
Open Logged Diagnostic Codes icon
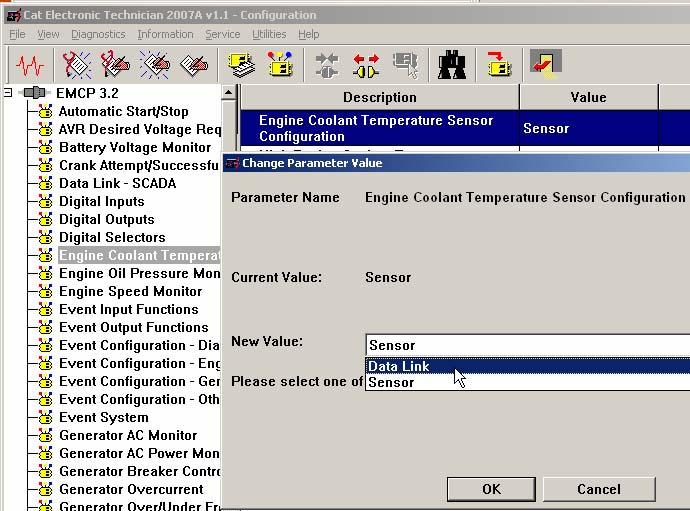click(x=115, y=65)
